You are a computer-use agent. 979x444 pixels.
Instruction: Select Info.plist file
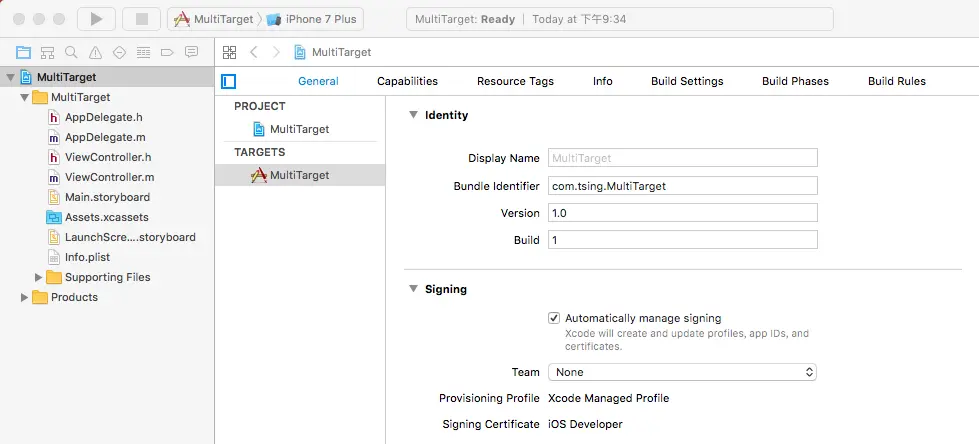click(x=87, y=257)
